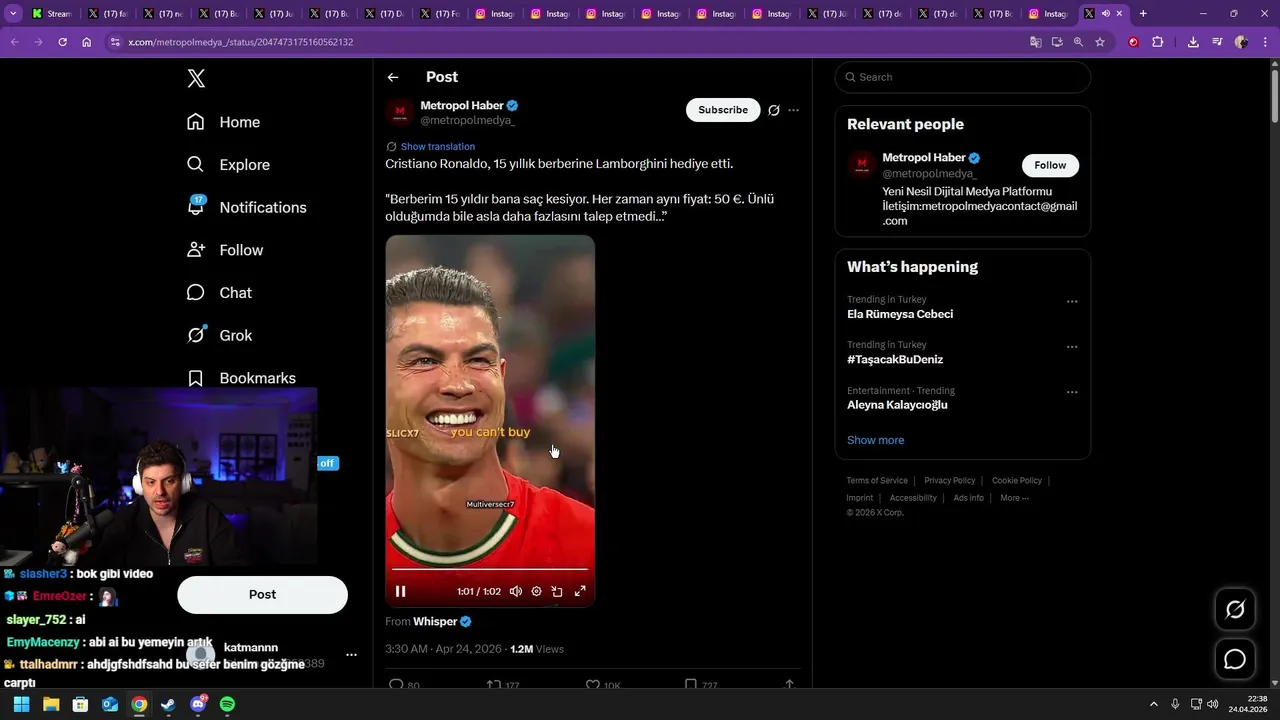Open Spotify from the taskbar
Viewport: 1280px width, 720px height.
pyautogui.click(x=227, y=704)
